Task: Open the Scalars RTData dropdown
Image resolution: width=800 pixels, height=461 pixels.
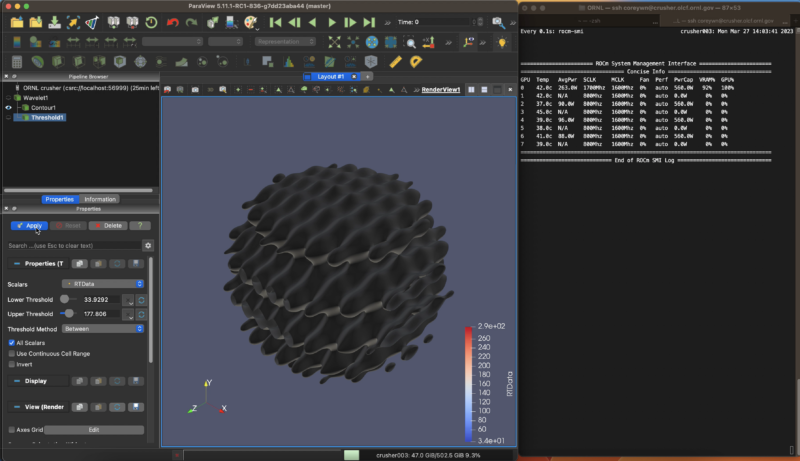Action: (x=102, y=284)
